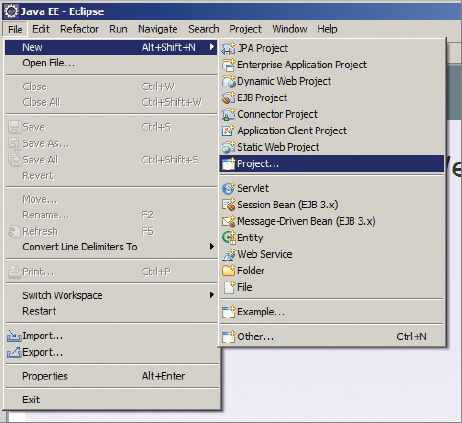Click the Servlet icon
The image size is (462, 423).
229,188
